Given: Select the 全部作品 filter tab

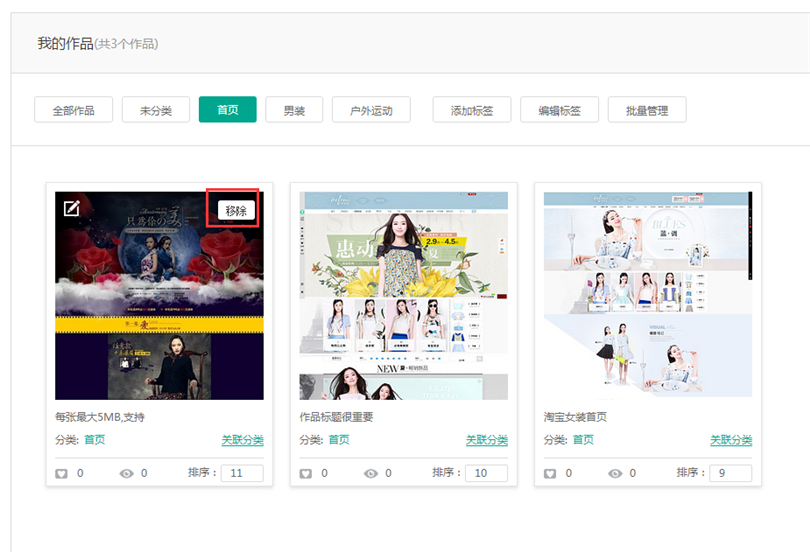Looking at the screenshot, I should tap(73, 110).
